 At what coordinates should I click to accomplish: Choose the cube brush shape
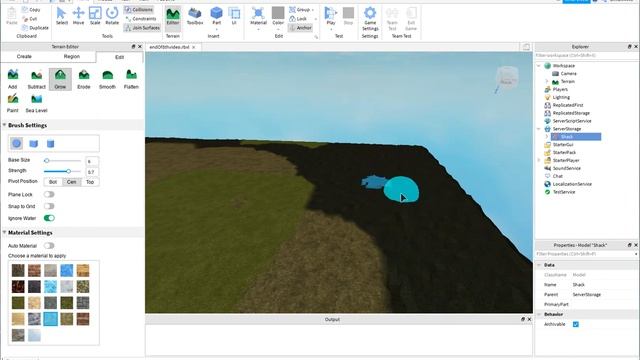tap(33, 143)
